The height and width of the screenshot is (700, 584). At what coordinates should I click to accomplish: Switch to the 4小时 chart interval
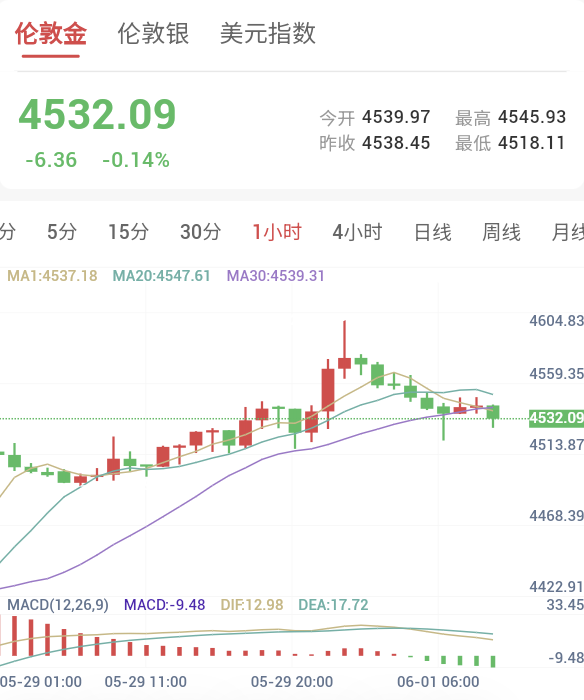tap(357, 232)
